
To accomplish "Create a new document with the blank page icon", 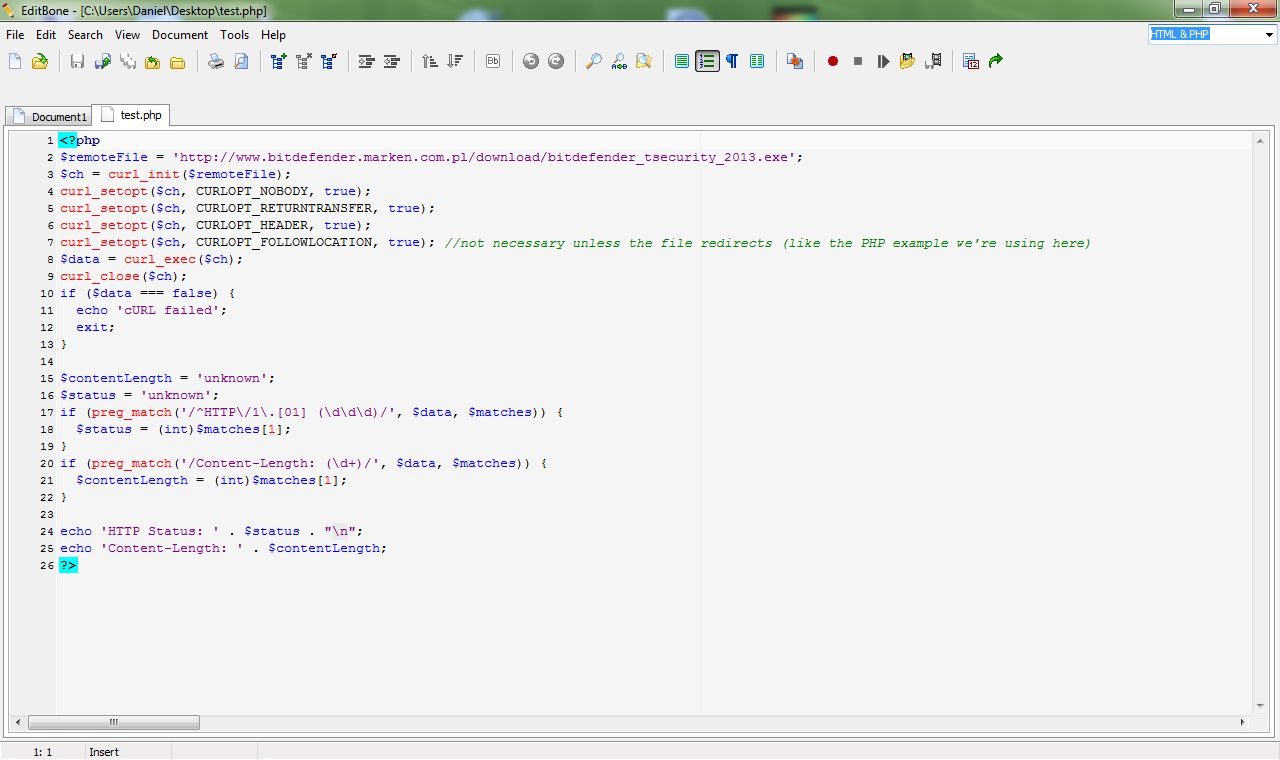I will click(x=15, y=61).
